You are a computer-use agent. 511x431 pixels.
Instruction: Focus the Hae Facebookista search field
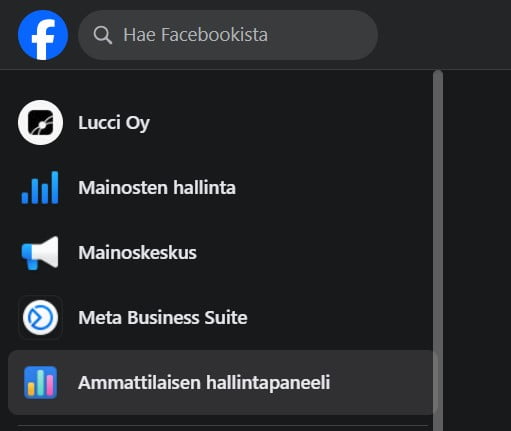[x=228, y=35]
